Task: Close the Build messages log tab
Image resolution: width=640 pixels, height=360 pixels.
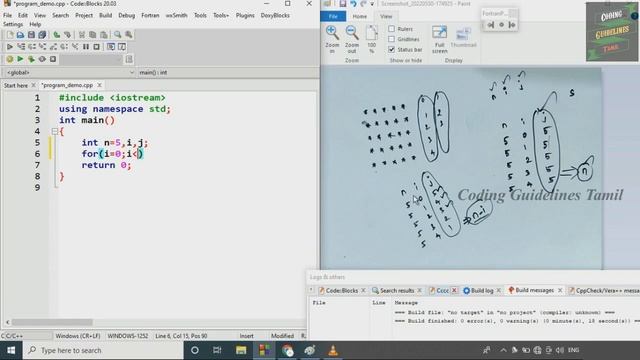Action: click(x=560, y=290)
